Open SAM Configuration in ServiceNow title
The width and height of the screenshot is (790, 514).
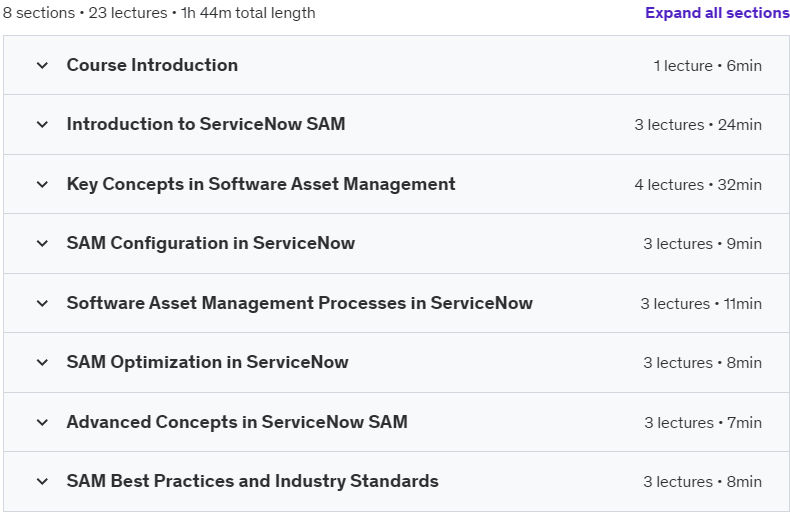pos(211,243)
